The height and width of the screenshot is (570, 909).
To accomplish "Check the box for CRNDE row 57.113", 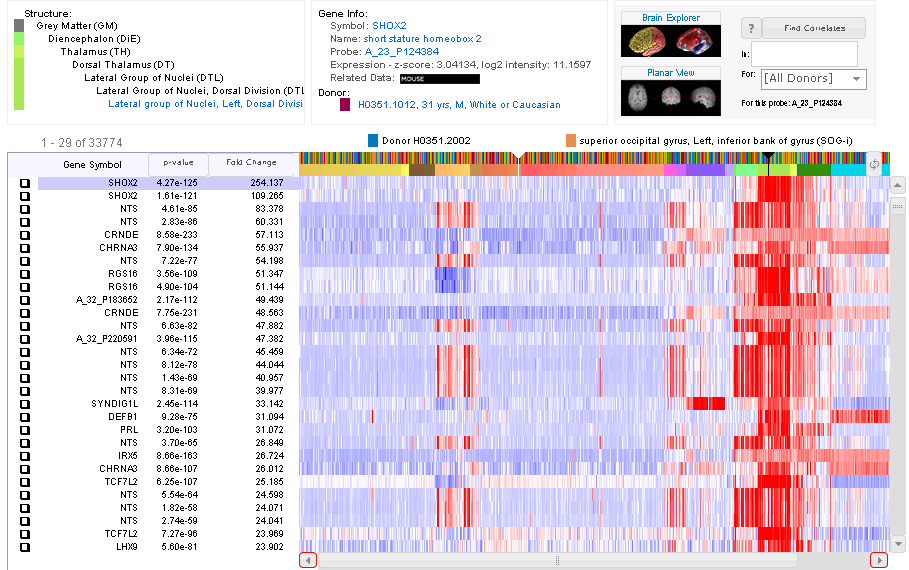I will coord(25,235).
